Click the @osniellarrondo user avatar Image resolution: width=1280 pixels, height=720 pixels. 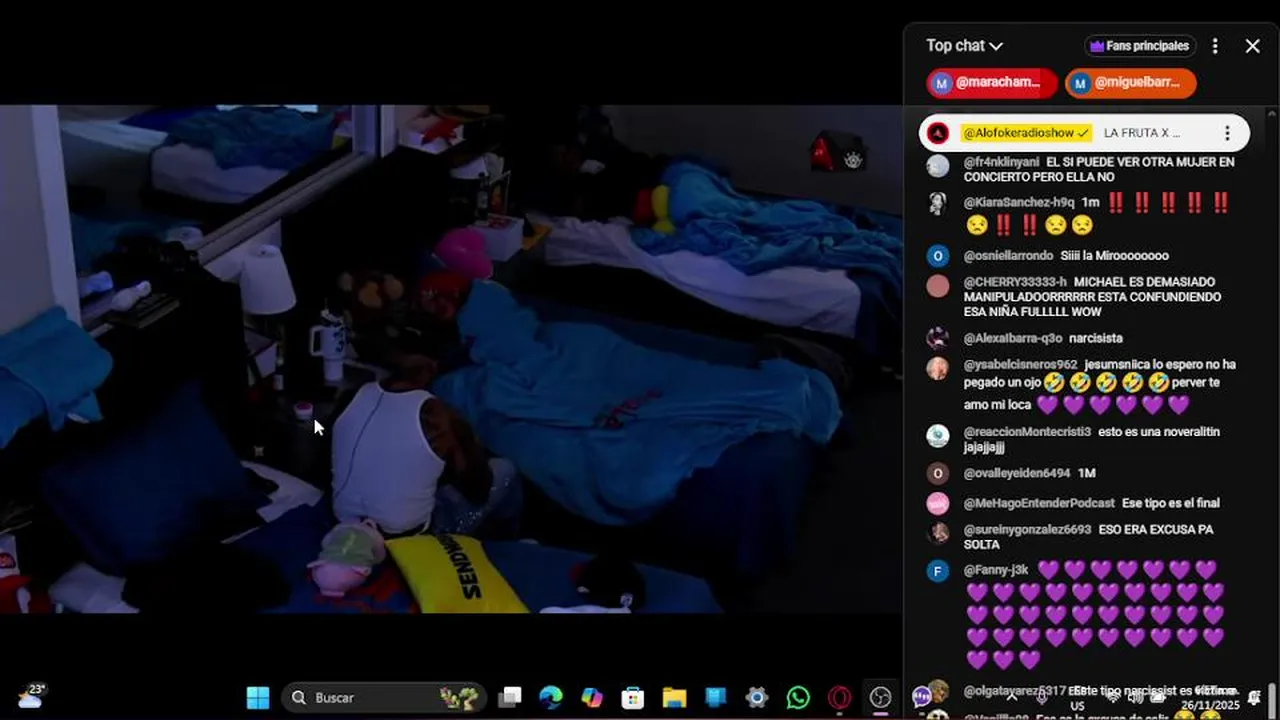tap(937, 256)
